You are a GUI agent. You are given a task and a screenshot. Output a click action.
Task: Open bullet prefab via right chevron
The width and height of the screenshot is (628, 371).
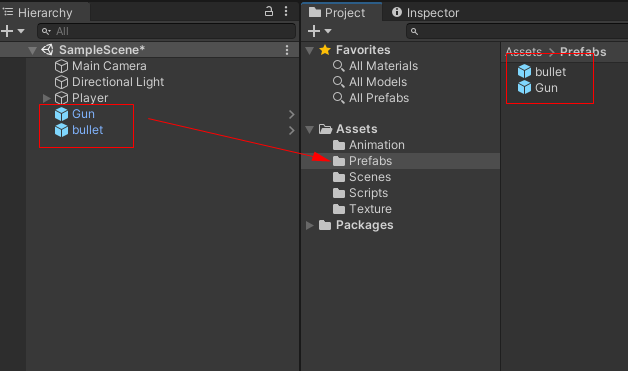point(292,131)
